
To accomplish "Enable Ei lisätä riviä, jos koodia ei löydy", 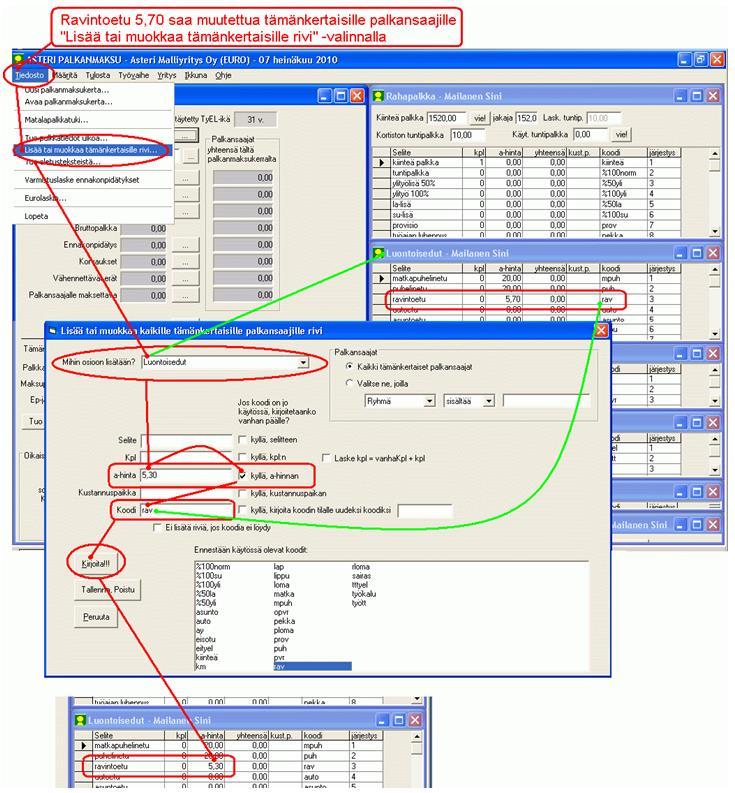I will pyautogui.click(x=157, y=527).
